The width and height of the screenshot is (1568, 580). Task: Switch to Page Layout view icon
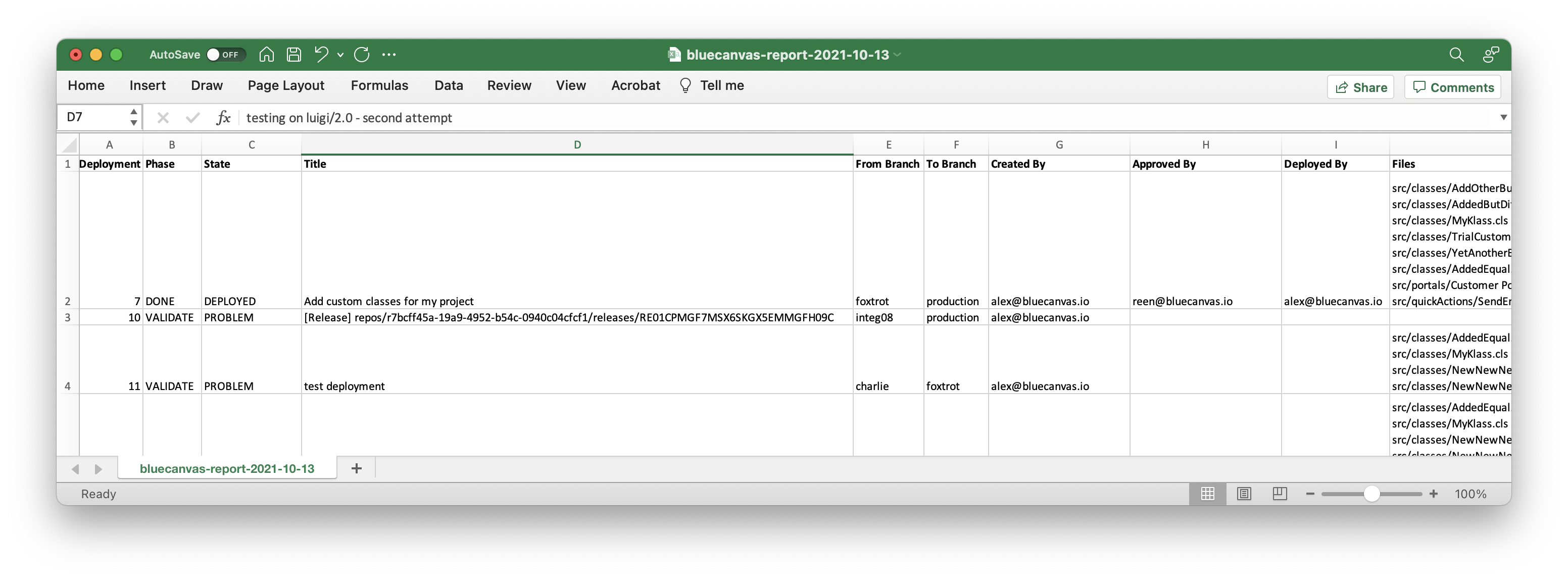coord(1244,494)
